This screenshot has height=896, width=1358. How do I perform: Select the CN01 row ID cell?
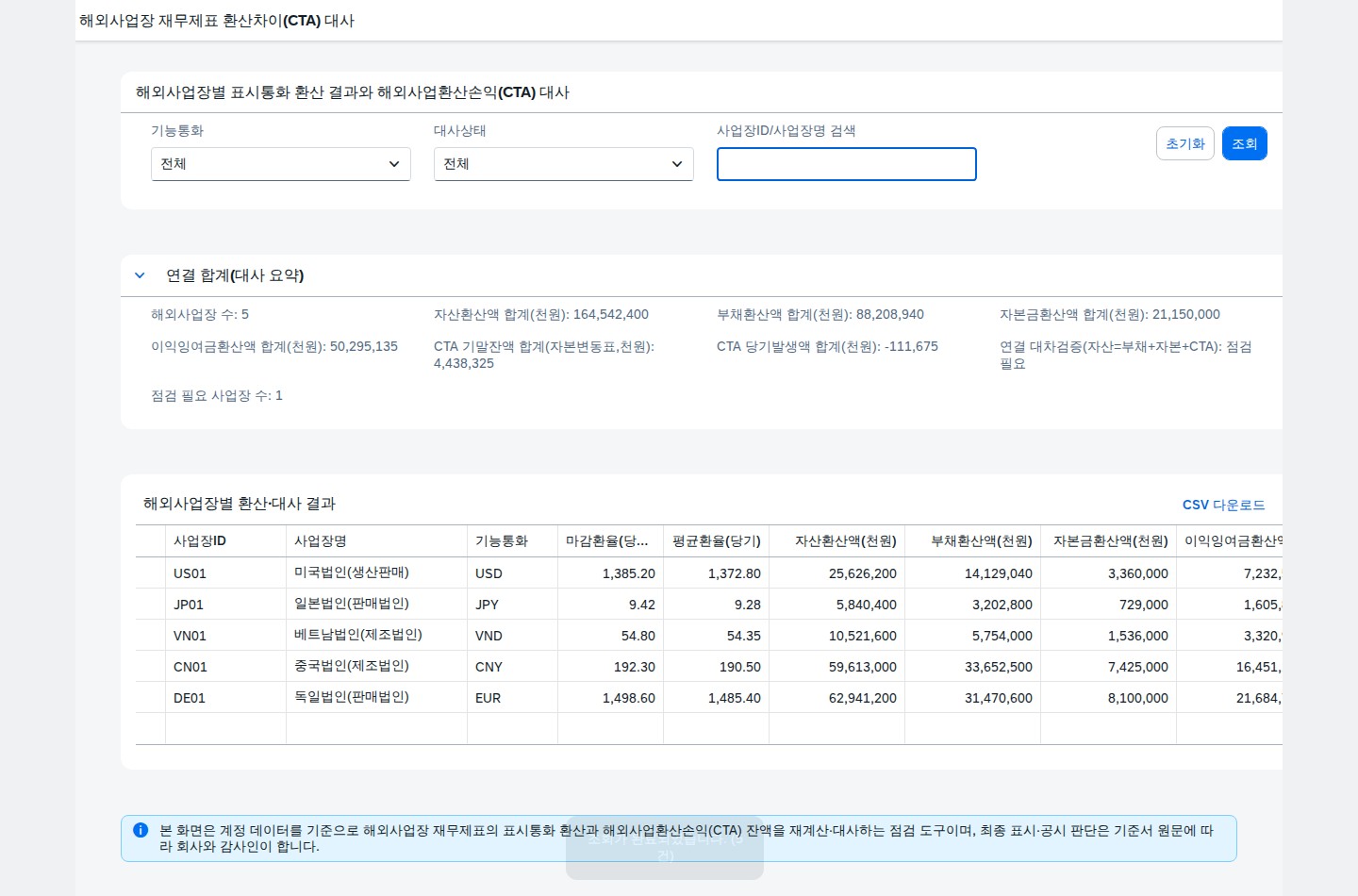point(226,667)
